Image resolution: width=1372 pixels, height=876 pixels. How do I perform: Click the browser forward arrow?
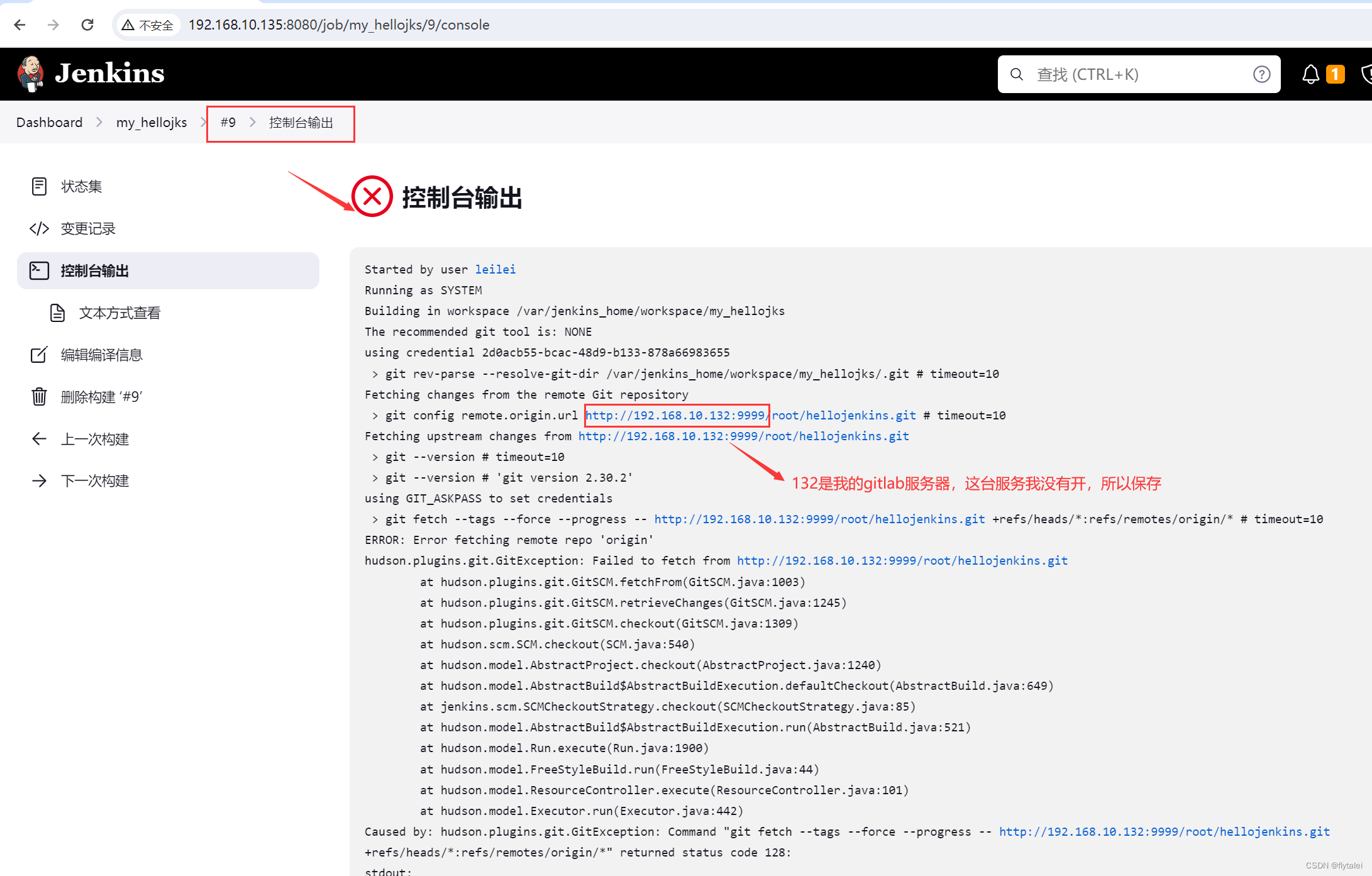pyautogui.click(x=53, y=25)
